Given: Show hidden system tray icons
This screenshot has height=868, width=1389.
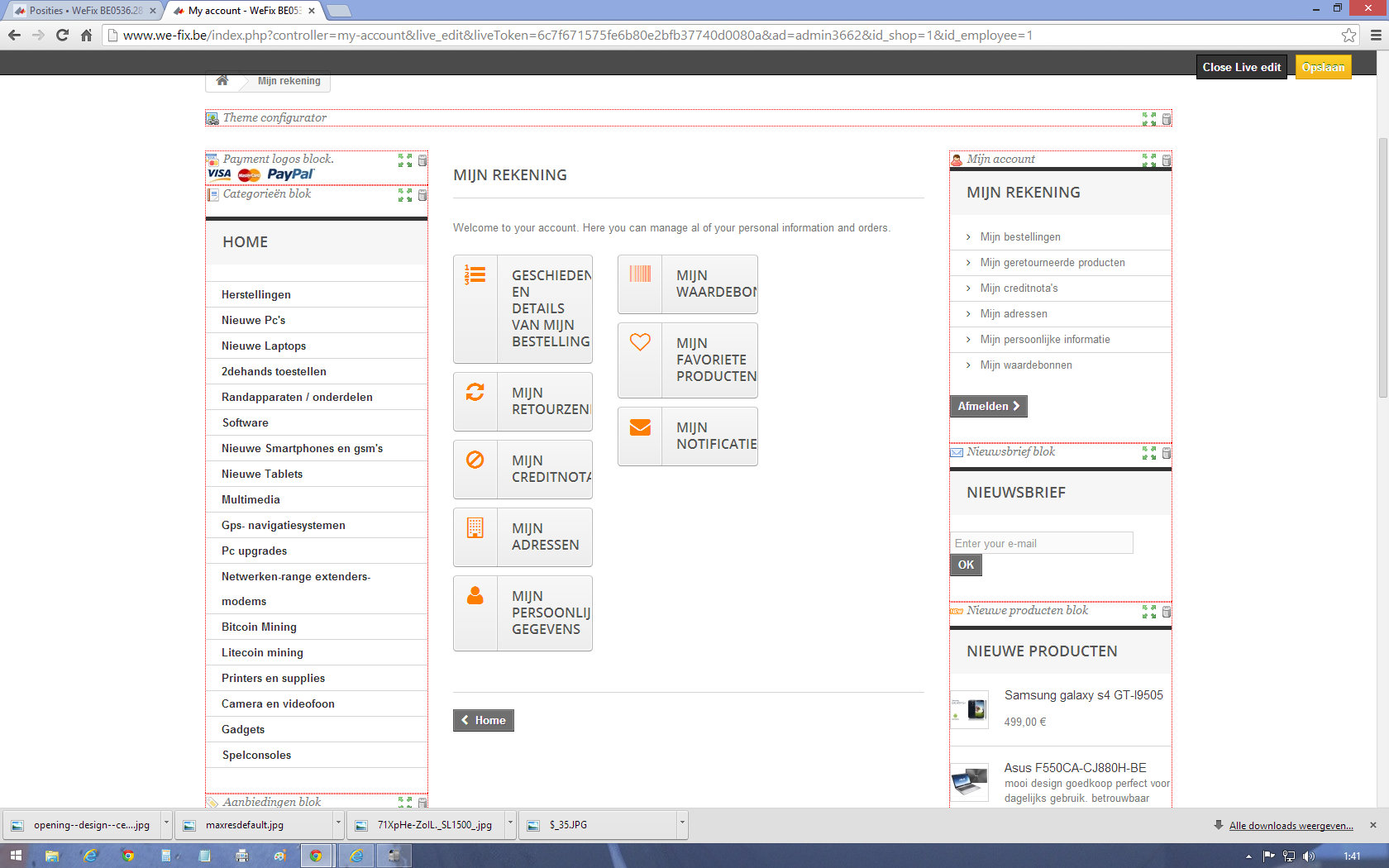Looking at the screenshot, I should [1248, 856].
